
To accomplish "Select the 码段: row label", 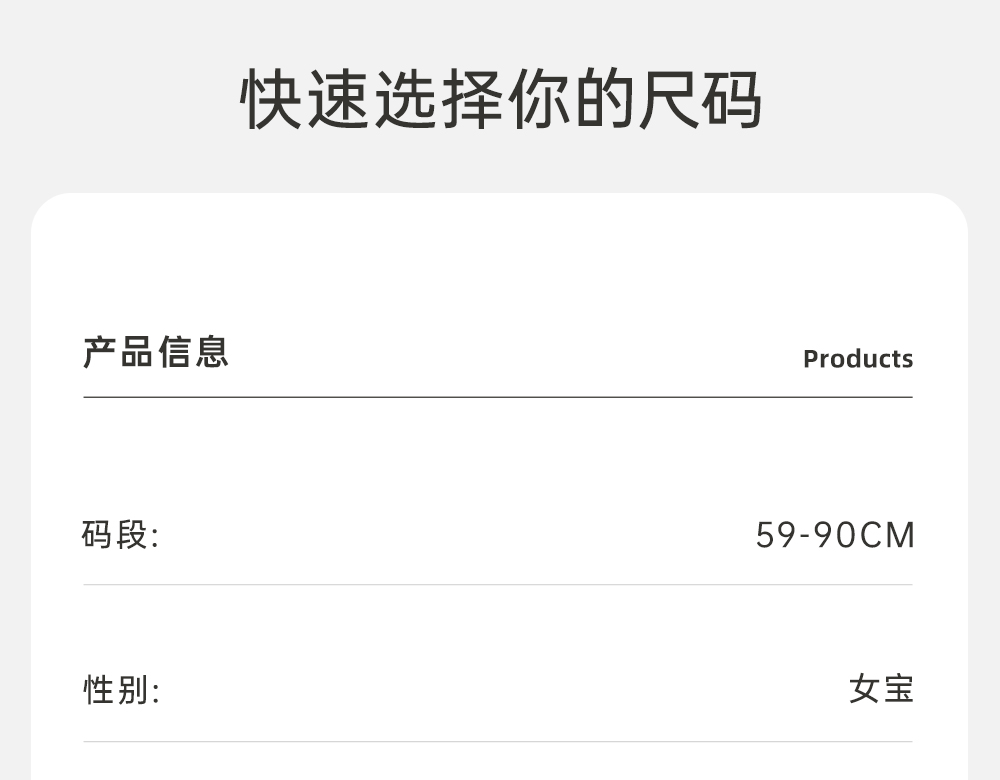I will 120,535.
